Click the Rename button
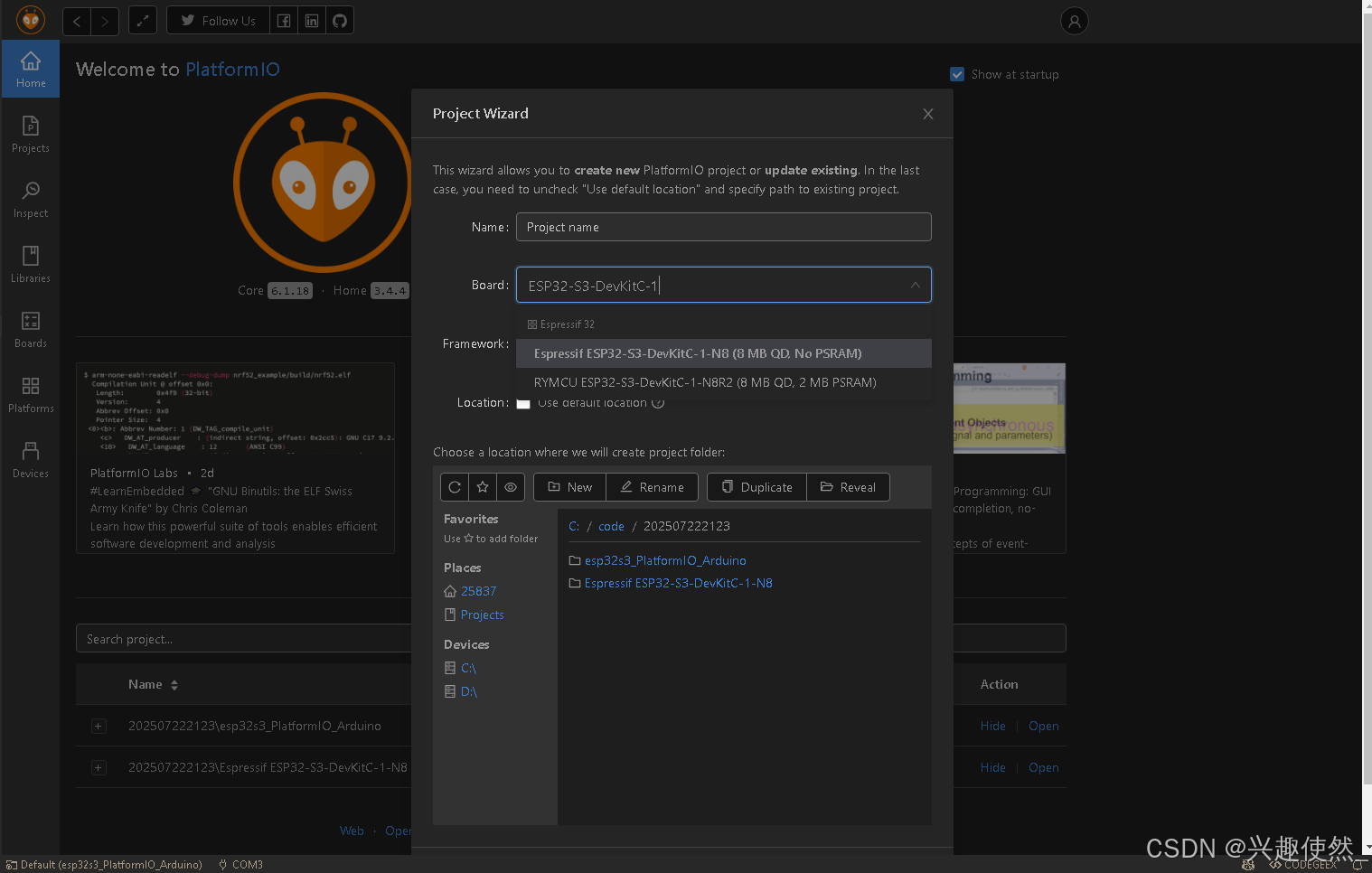This screenshot has width=1372, height=873. coord(652,487)
